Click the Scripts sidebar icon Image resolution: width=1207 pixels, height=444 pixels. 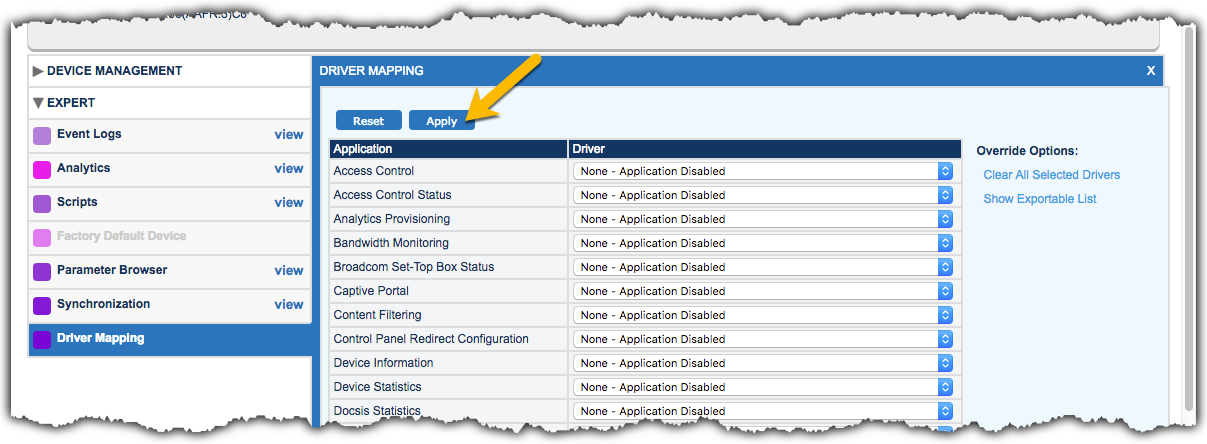click(42, 204)
